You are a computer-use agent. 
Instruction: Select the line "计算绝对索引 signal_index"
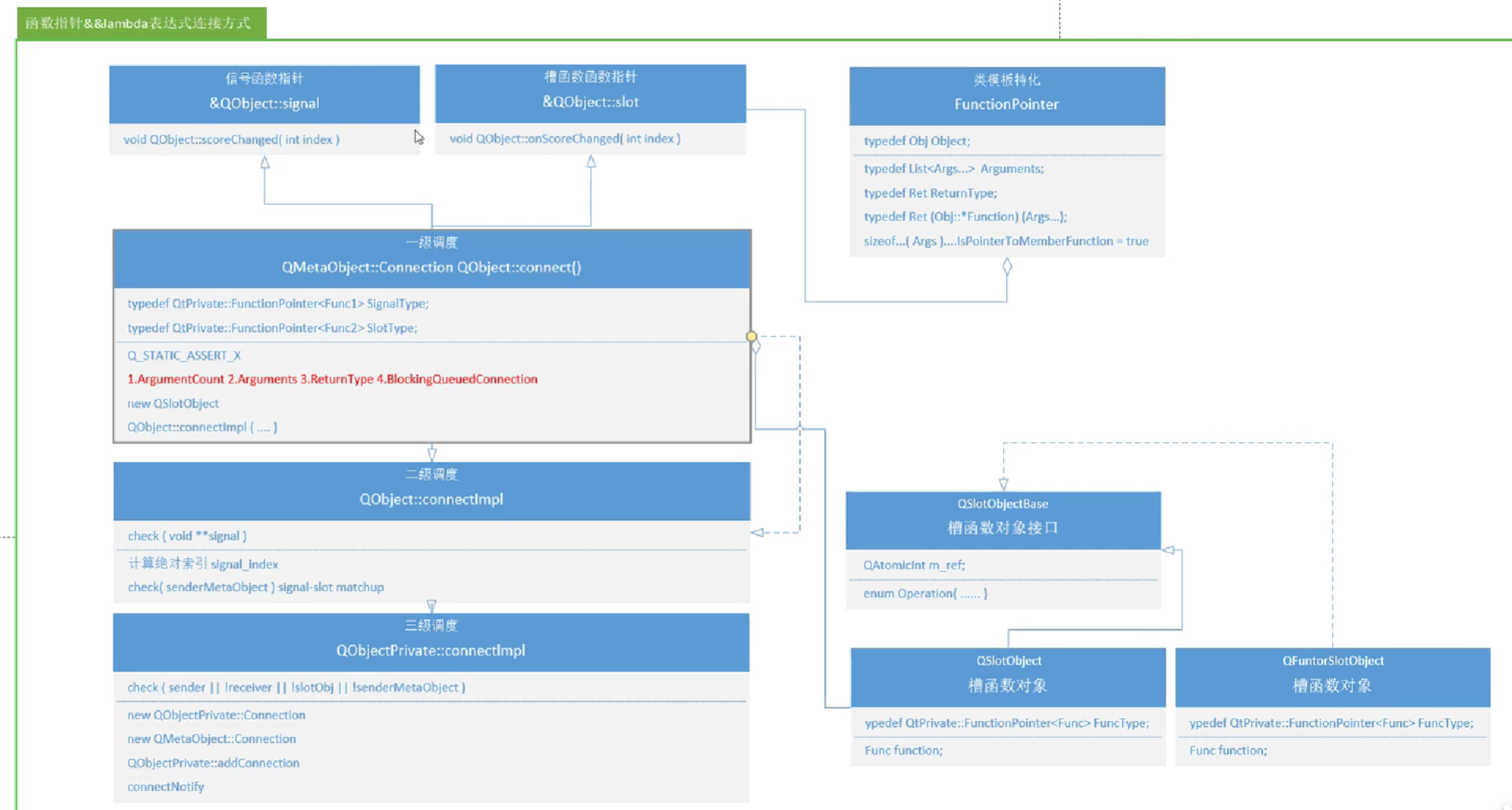[x=203, y=563]
